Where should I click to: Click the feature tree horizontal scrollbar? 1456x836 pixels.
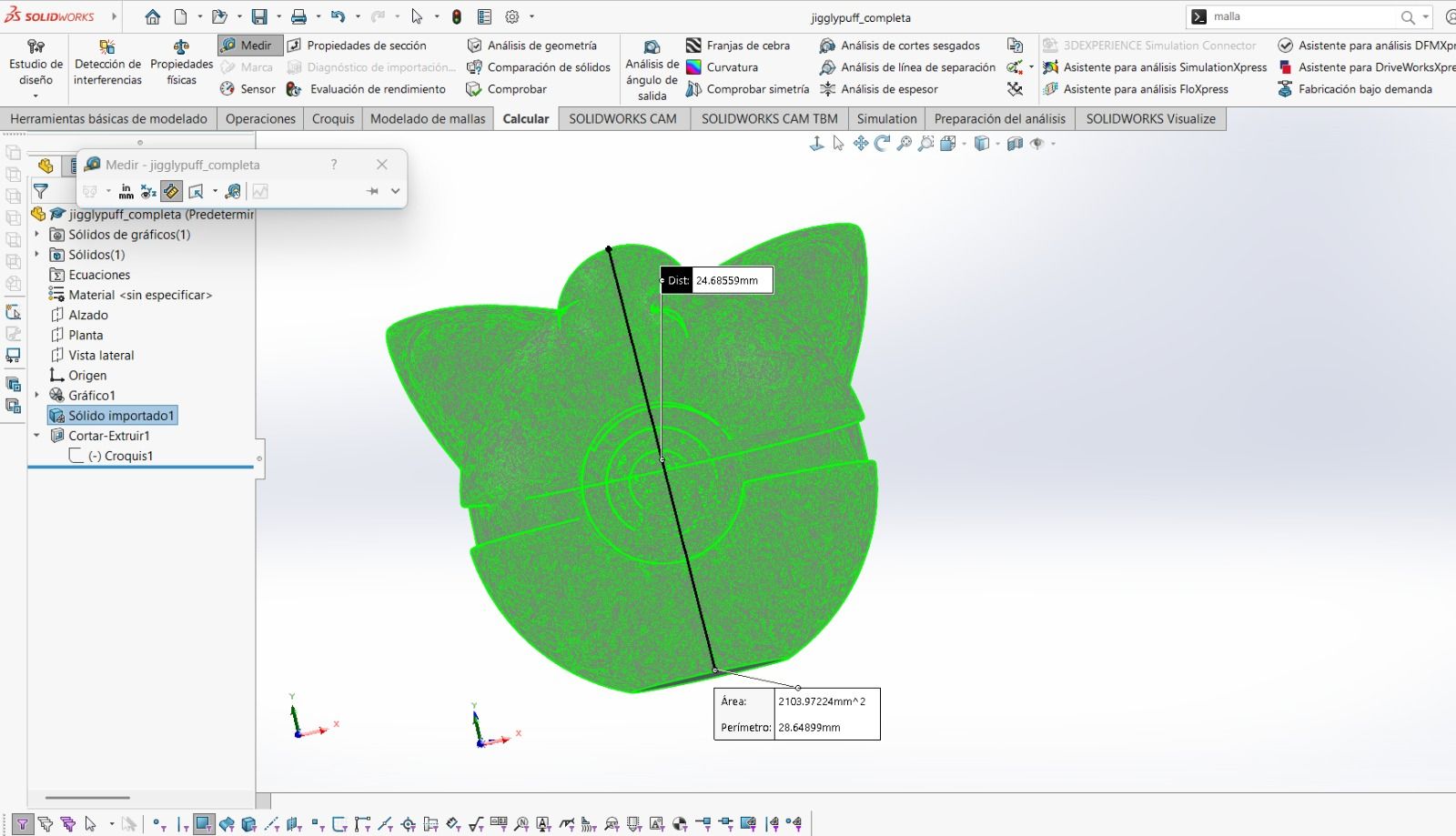coord(88,798)
